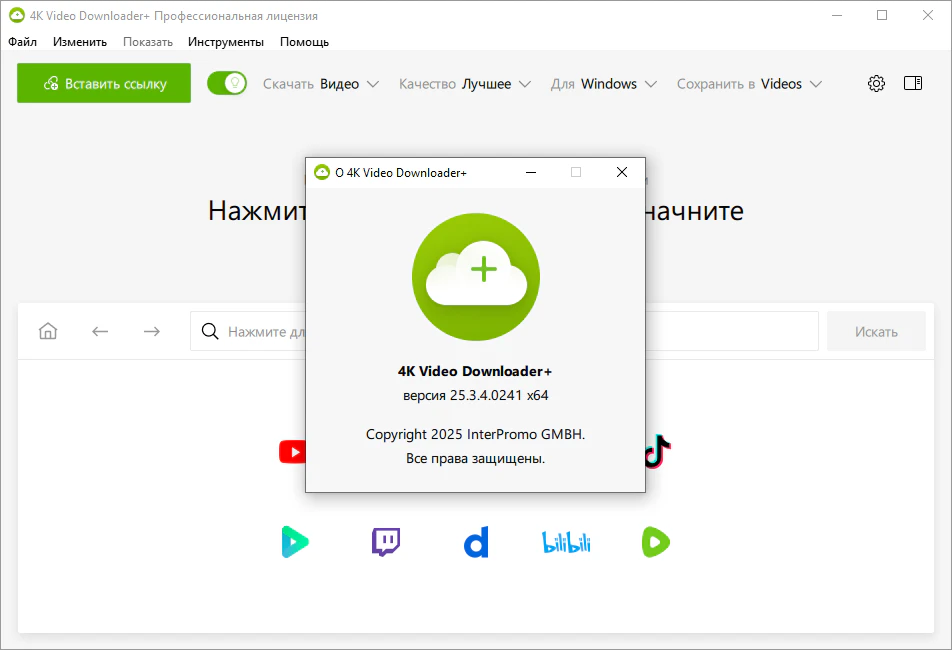Image resolution: width=952 pixels, height=650 pixels.
Task: Open the Инструменты menu
Action: [x=226, y=42]
